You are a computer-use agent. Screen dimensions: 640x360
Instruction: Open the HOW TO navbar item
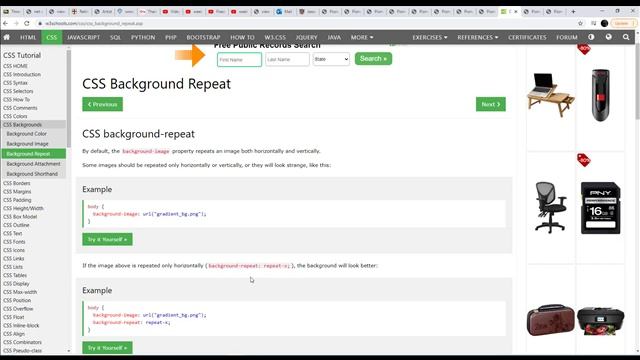point(242,37)
